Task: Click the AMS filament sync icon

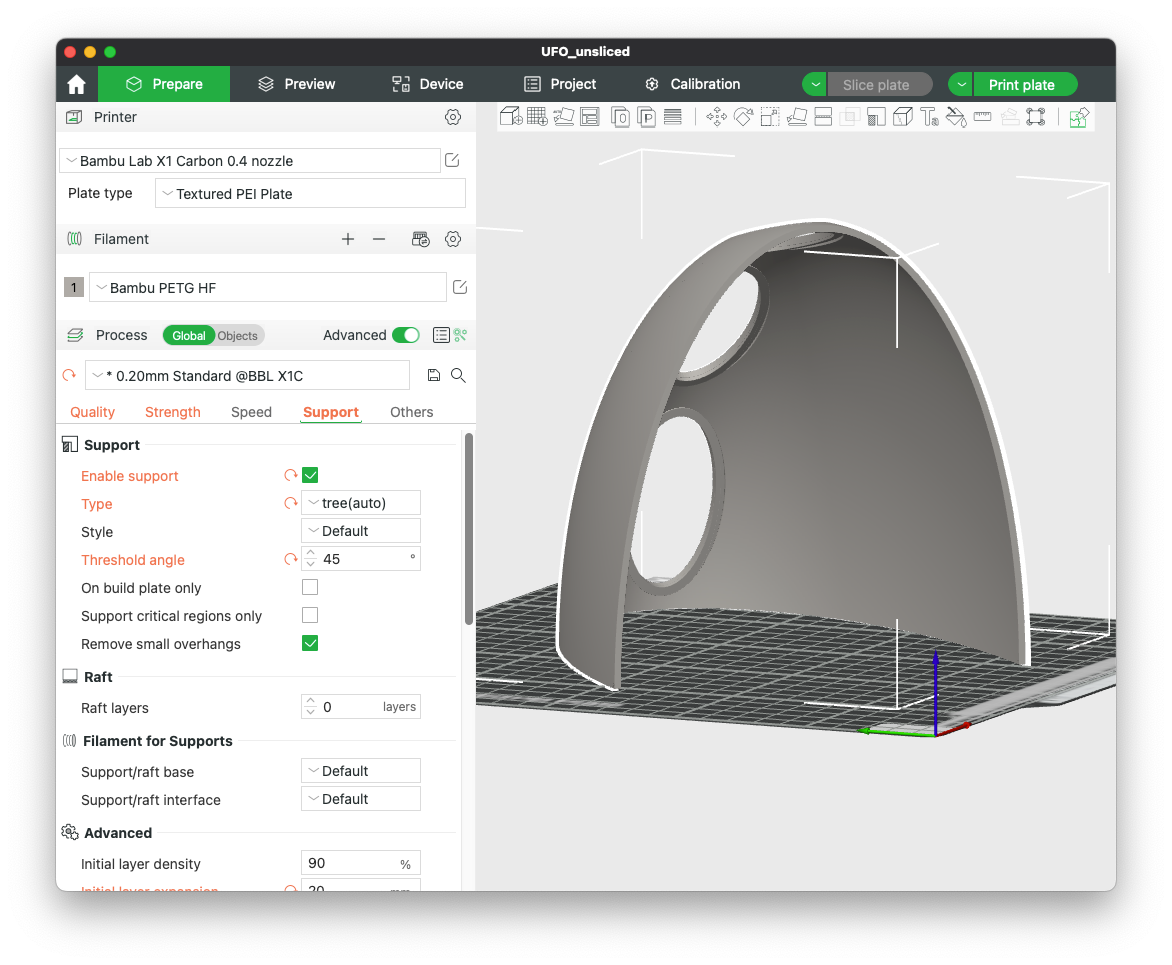Action: 421,239
